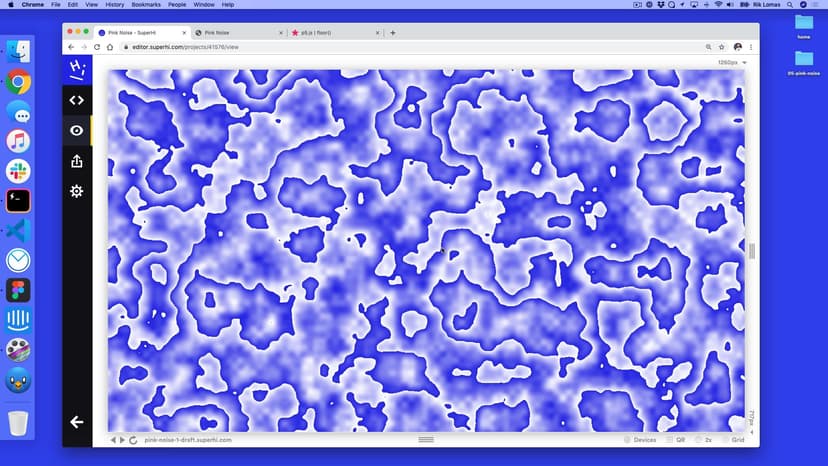Bookmark this page with the star icon
The width and height of the screenshot is (828, 466).
(723, 47)
